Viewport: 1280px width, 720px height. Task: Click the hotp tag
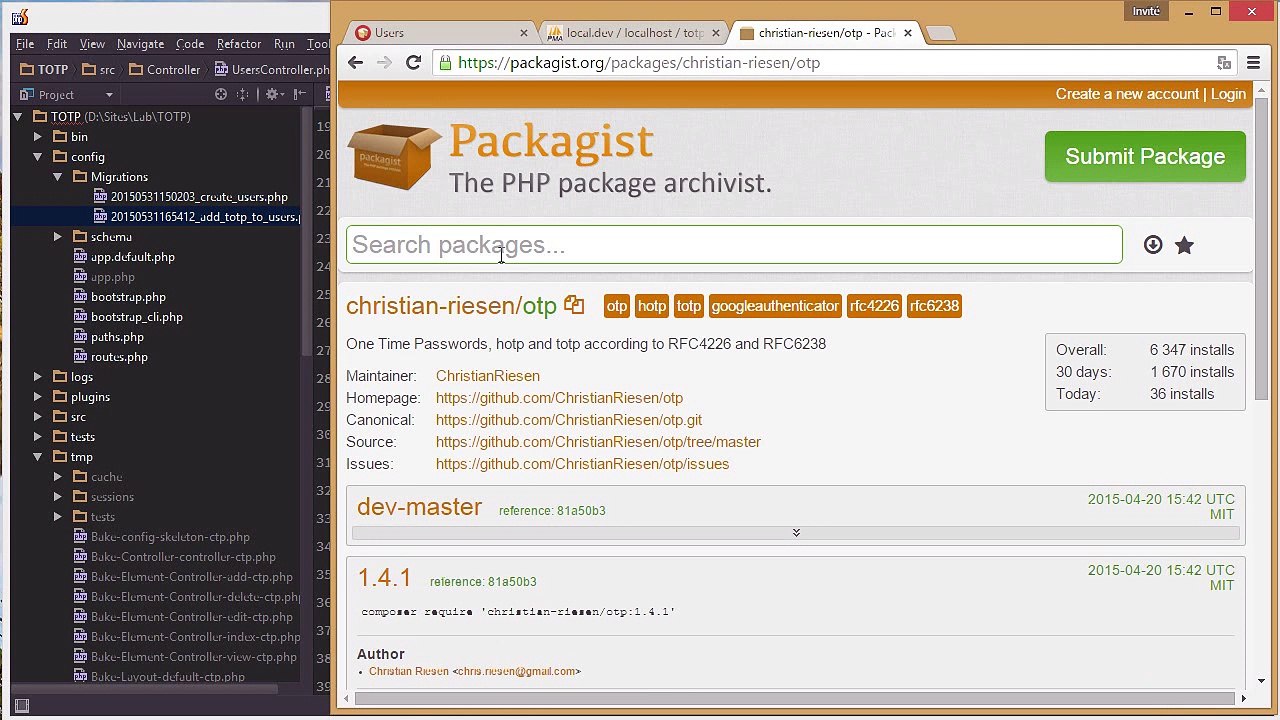coord(651,306)
